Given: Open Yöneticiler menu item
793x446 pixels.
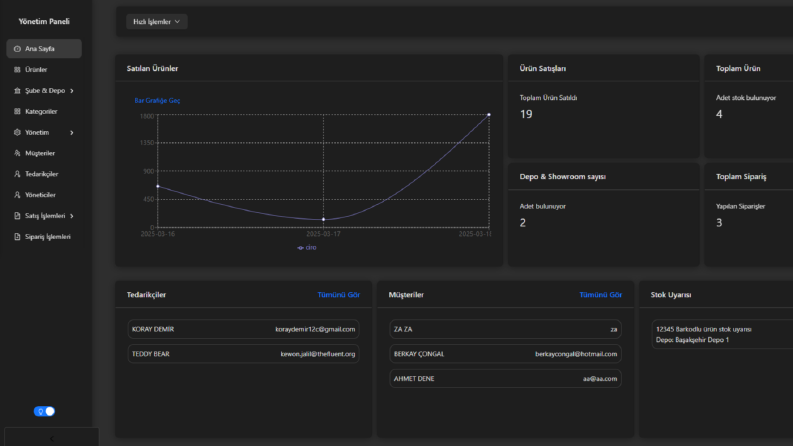Looking at the screenshot, I should tap(44, 195).
